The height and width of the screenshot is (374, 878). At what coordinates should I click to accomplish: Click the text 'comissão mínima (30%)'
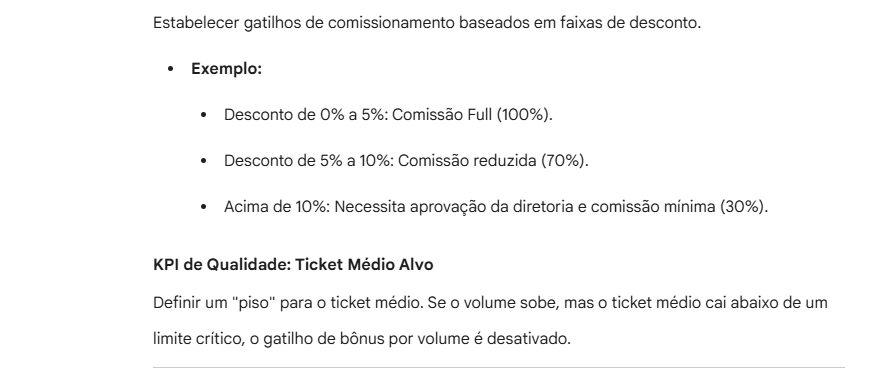[678, 207]
